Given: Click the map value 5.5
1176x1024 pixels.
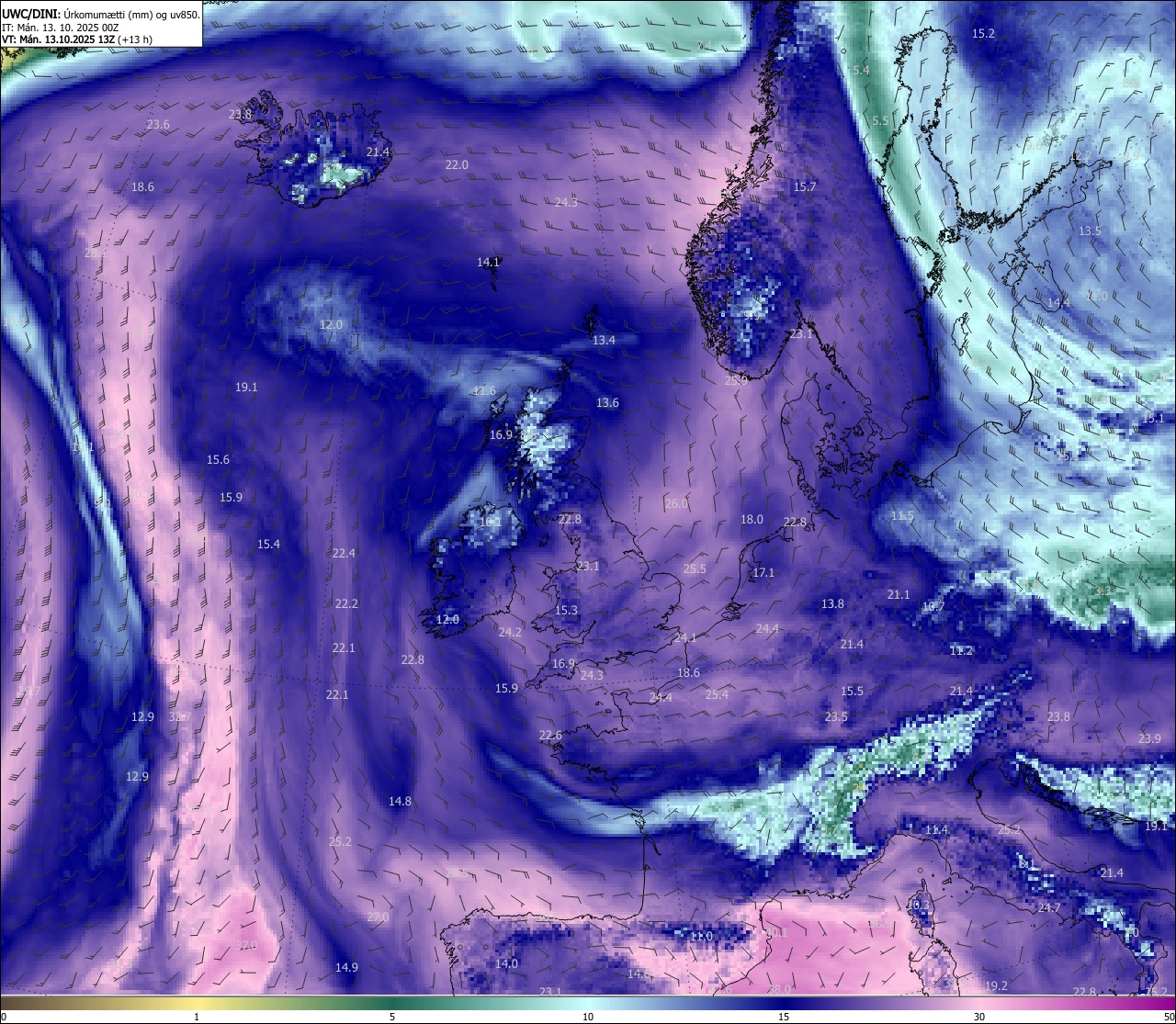Looking at the screenshot, I should click(x=880, y=120).
